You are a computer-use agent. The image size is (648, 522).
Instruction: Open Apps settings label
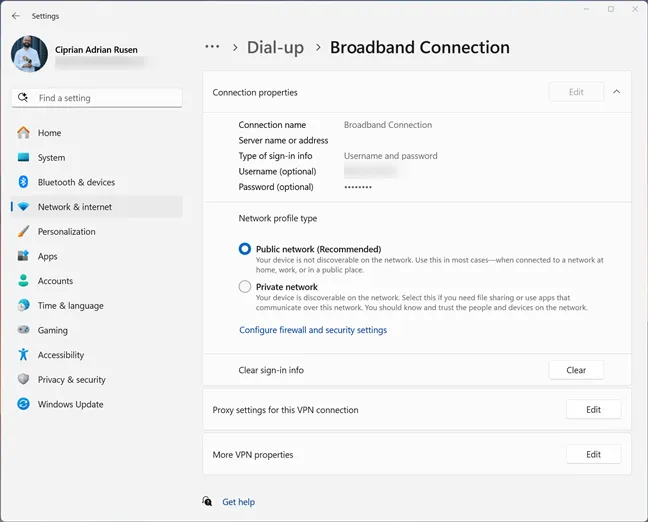click(x=48, y=256)
